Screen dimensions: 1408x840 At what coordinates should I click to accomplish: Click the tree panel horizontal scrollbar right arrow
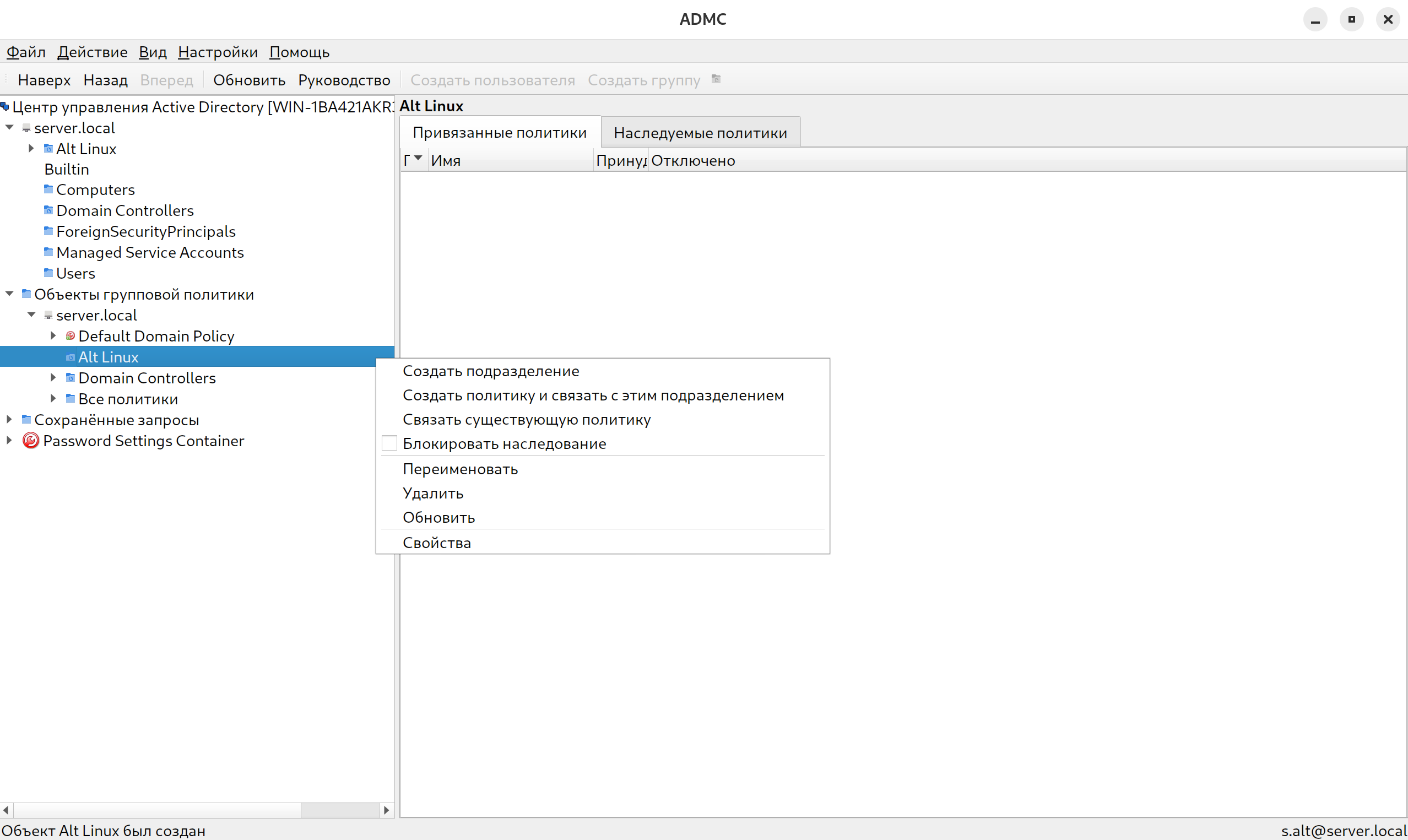pos(387,810)
